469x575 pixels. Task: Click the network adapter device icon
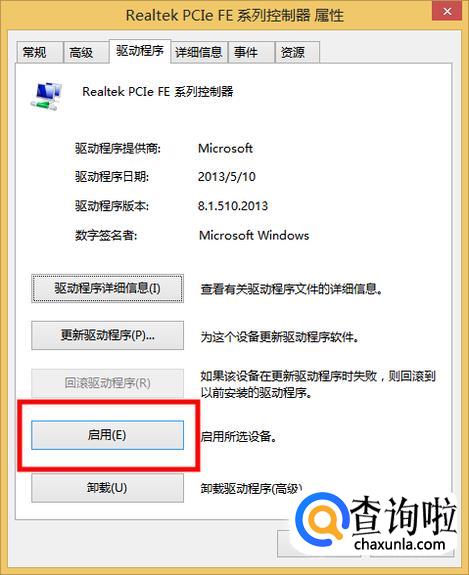click(46, 95)
